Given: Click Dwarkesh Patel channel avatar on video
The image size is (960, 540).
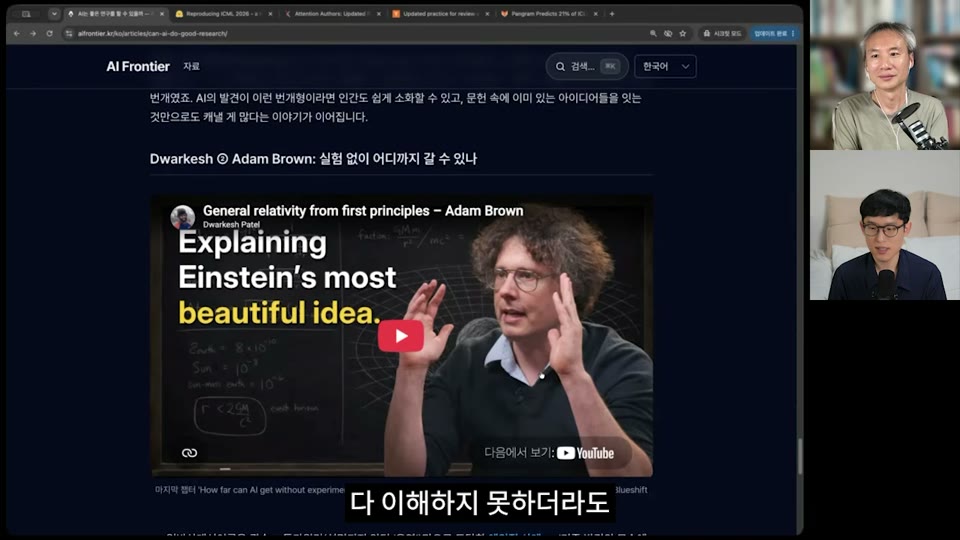Looking at the screenshot, I should click(x=182, y=217).
